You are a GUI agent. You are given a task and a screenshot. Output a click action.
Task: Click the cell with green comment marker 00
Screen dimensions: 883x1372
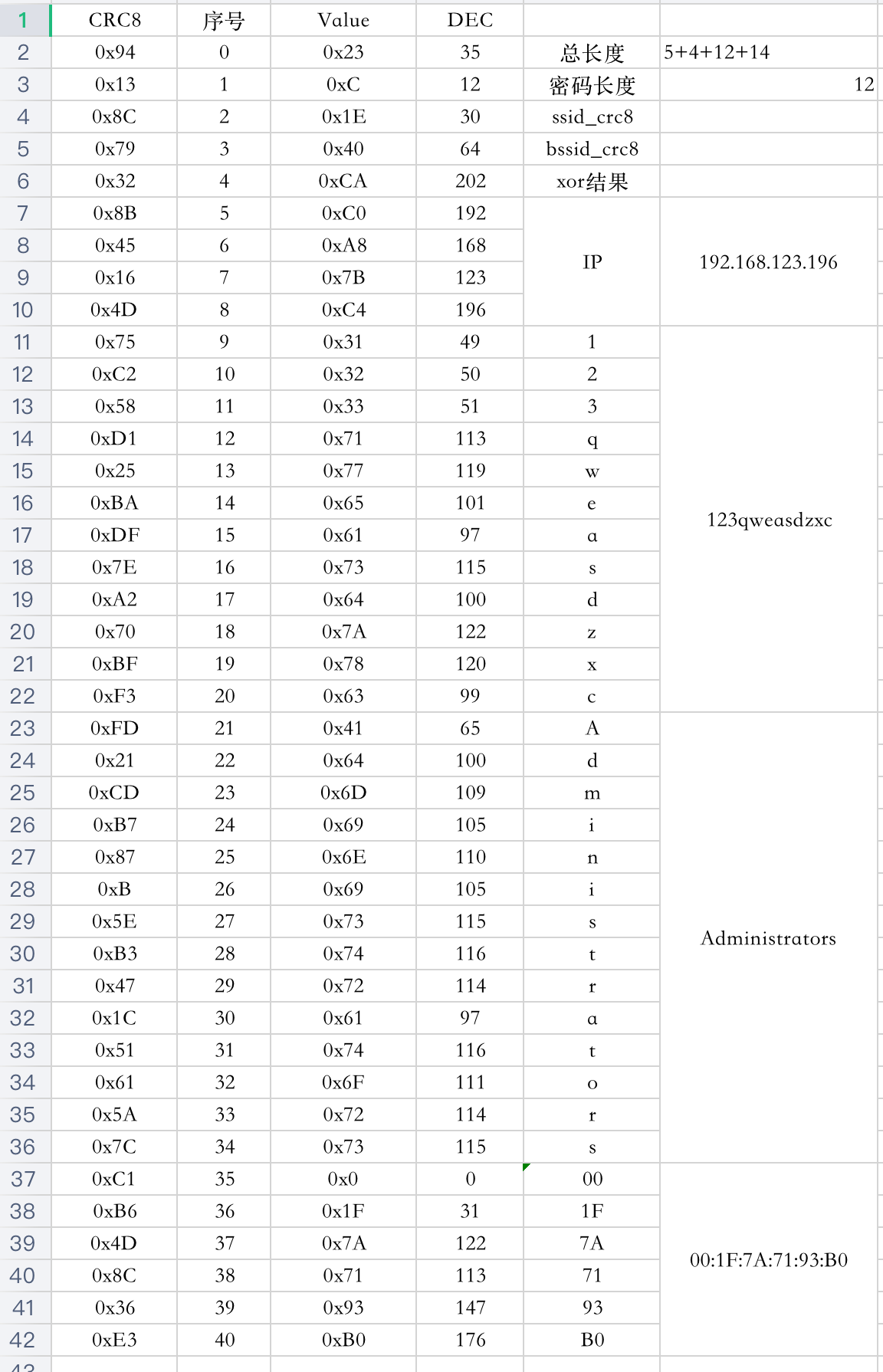[592, 1179]
